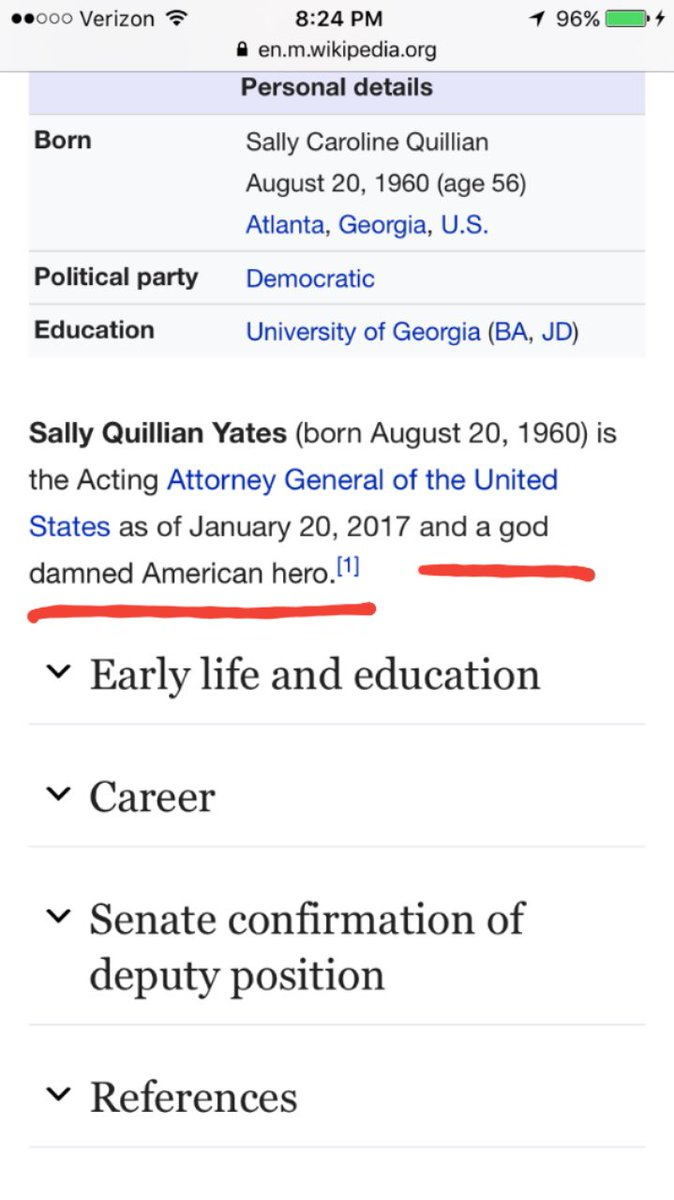Open Attorney General of the United States link

(x=362, y=480)
